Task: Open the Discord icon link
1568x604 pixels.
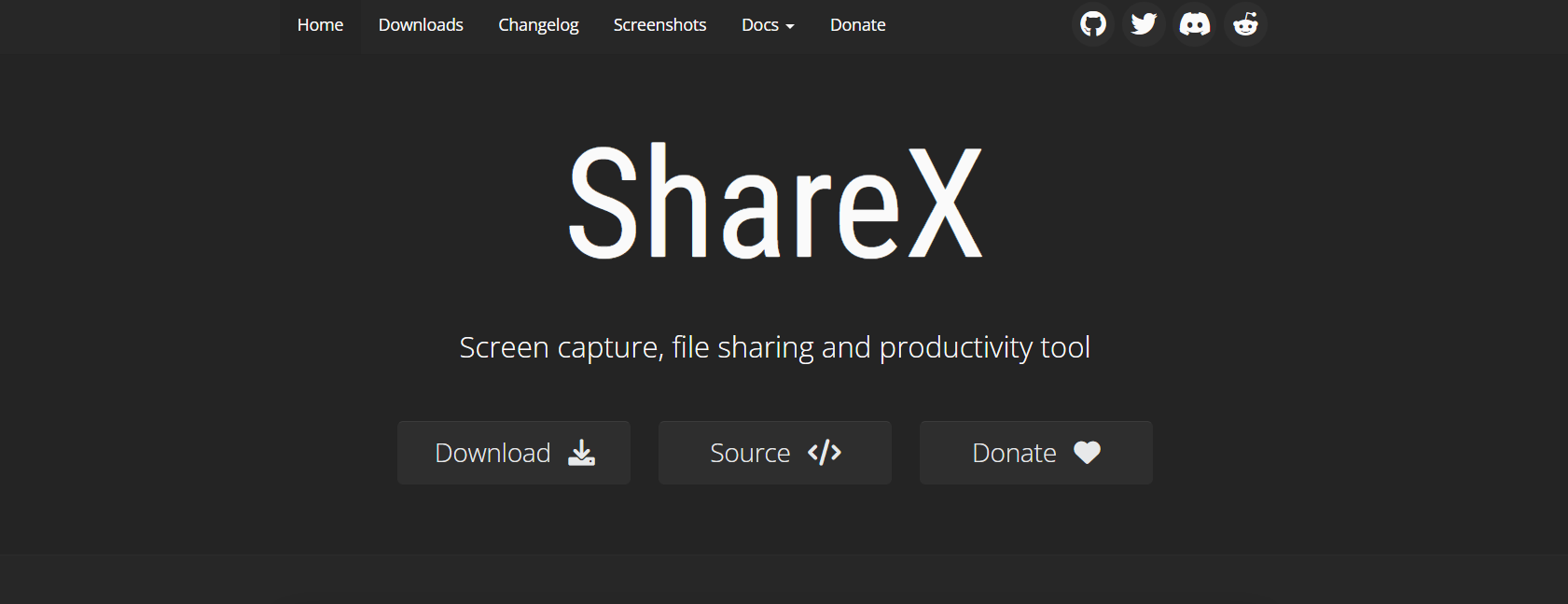Action: (x=1195, y=23)
